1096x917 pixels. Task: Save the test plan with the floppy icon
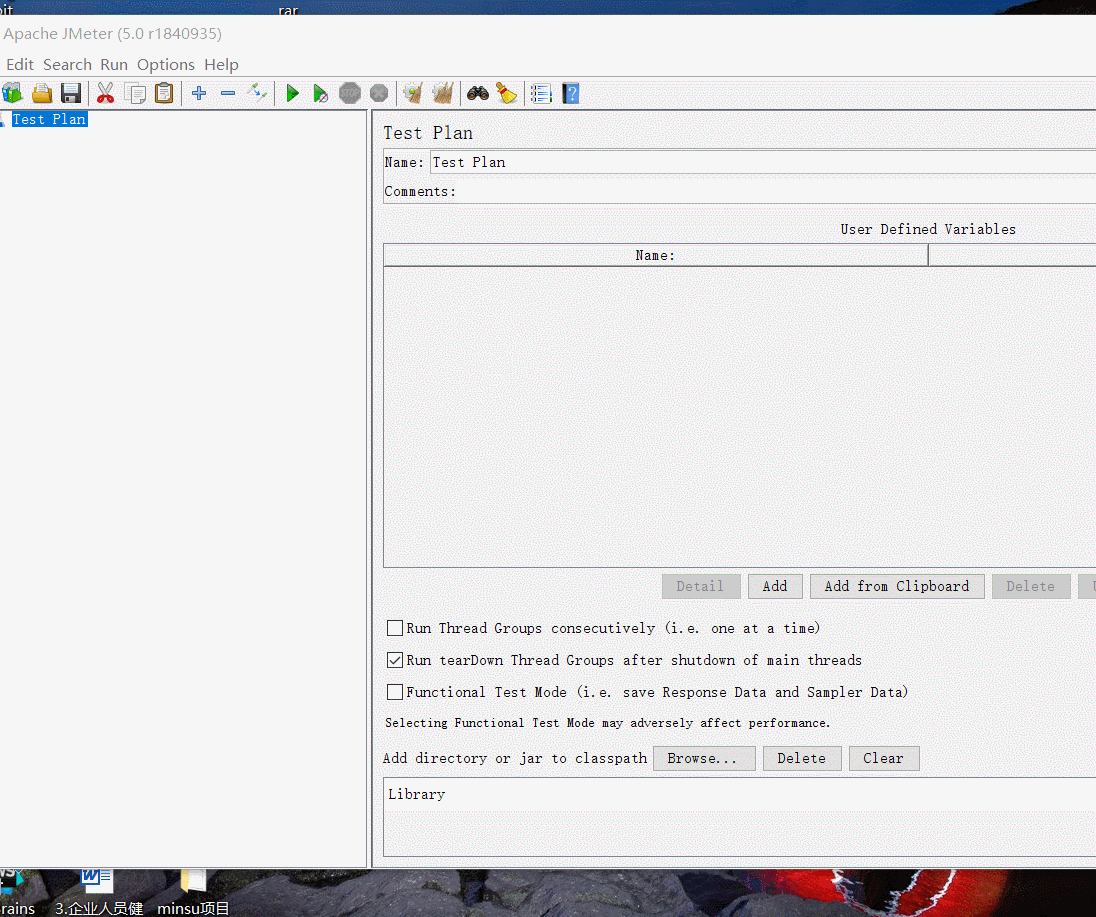(x=71, y=93)
